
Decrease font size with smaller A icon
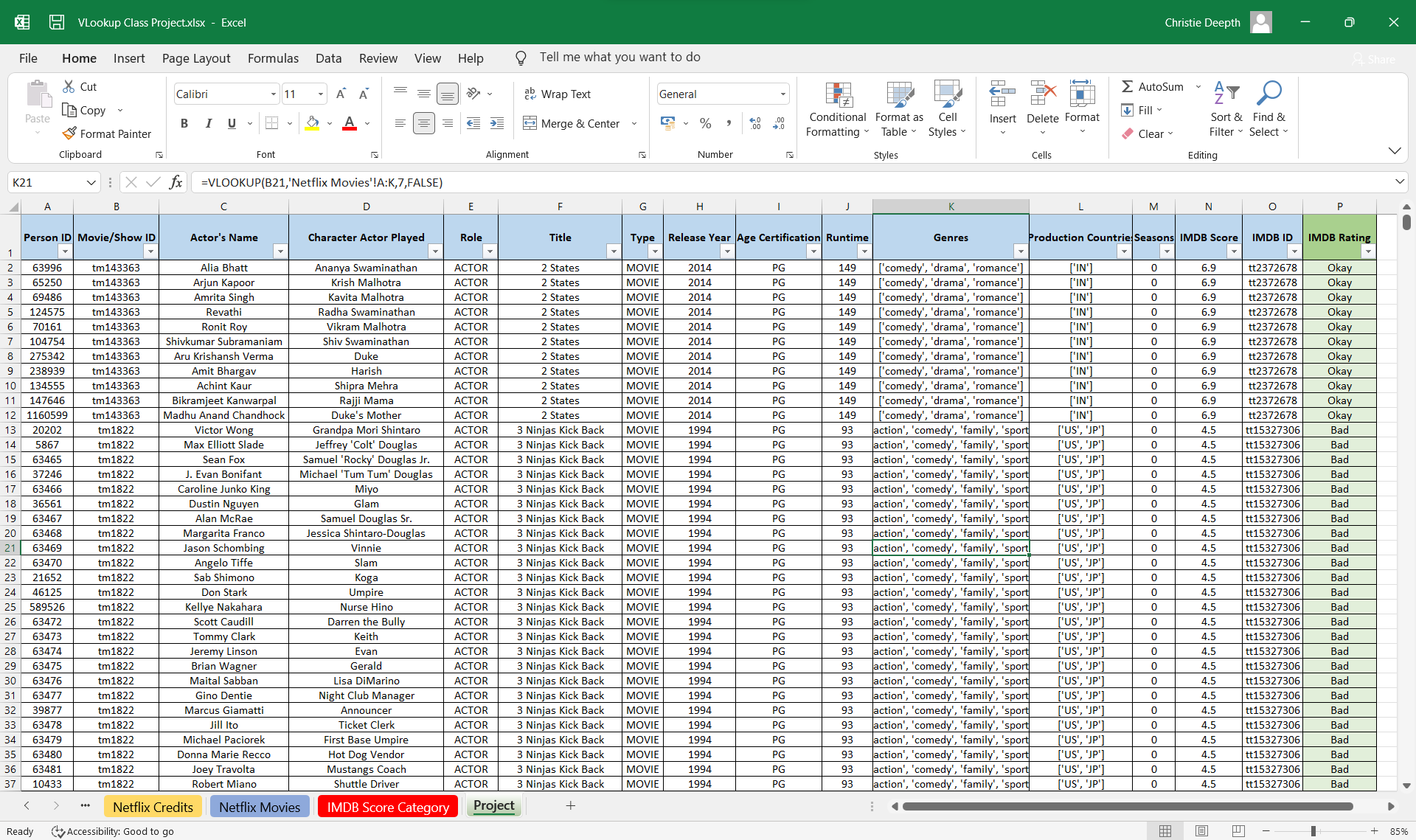coord(364,94)
